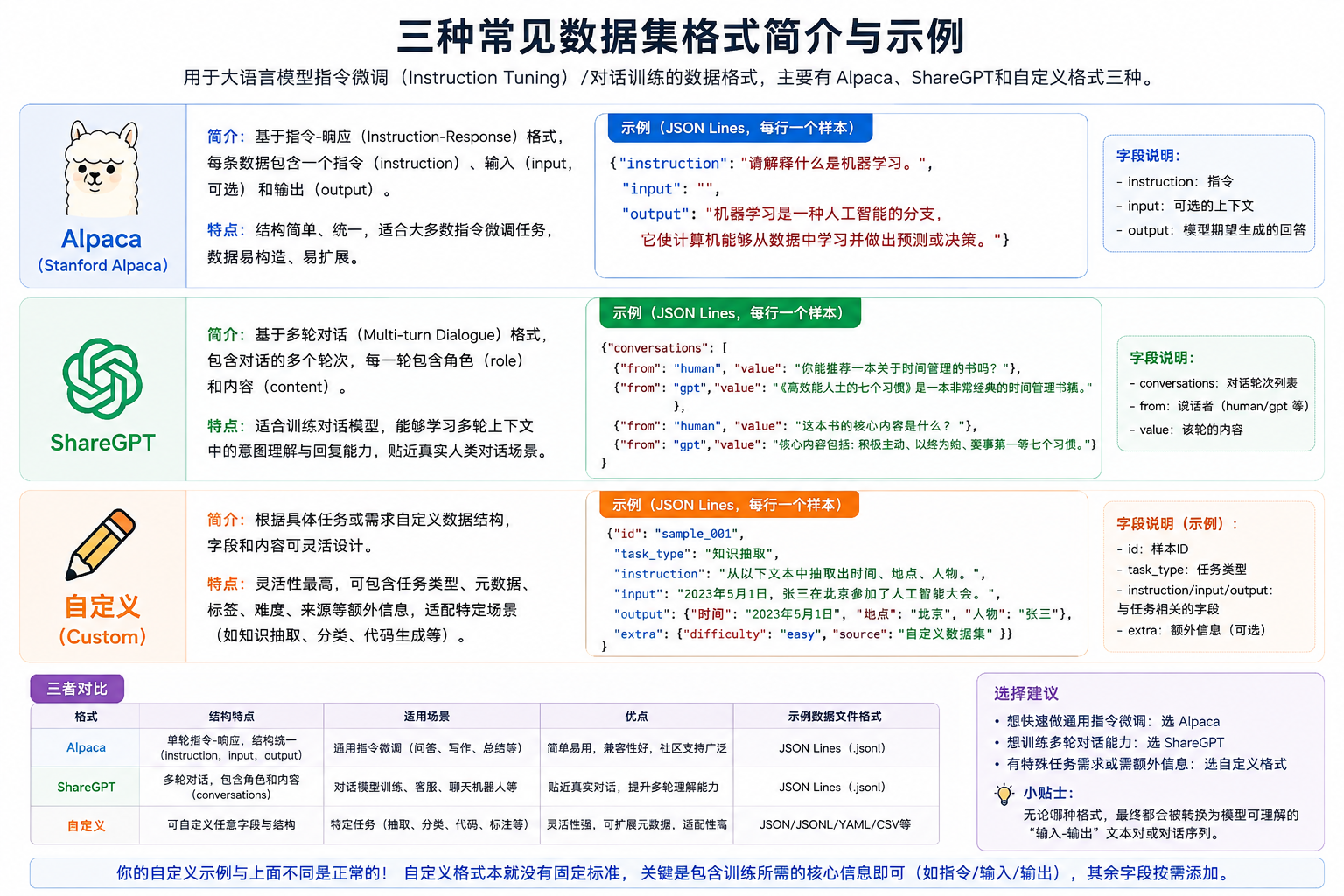Click the 想快速做通用指令微调：选 Alpaca bullet

click(1107, 722)
